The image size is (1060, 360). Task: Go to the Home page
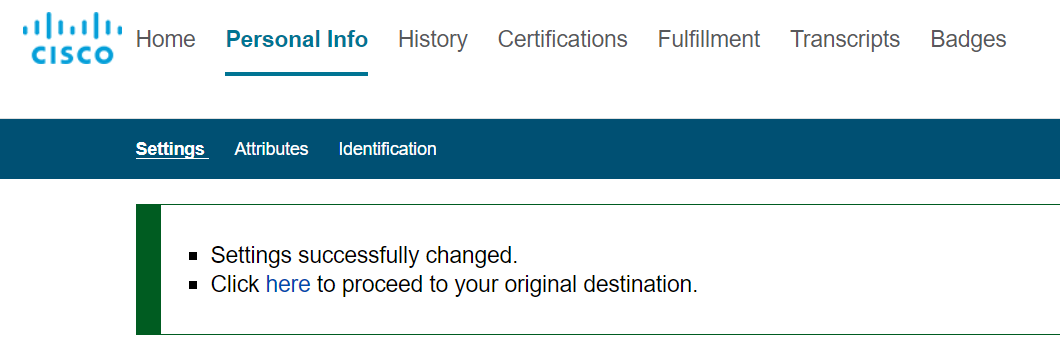(x=166, y=39)
